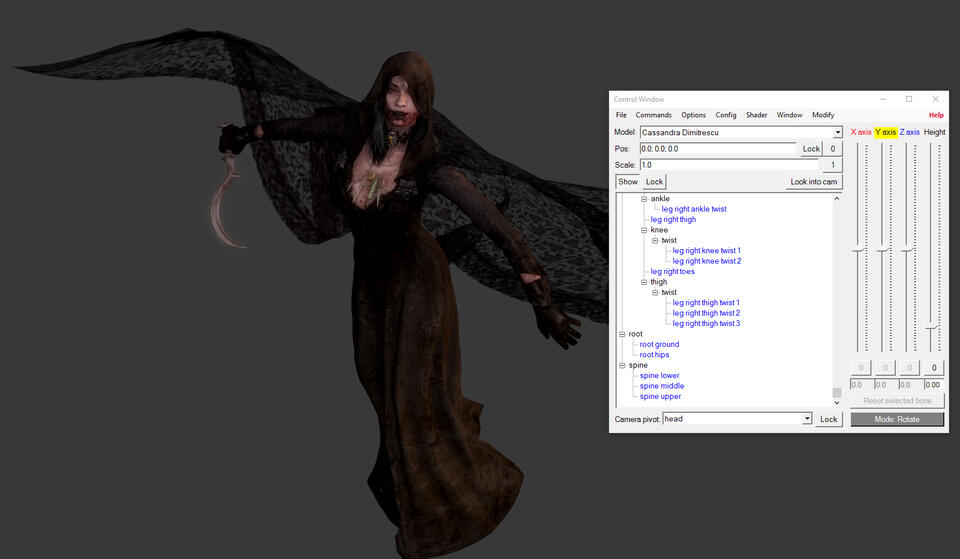This screenshot has width=960, height=559.
Task: Select the Y axis label
Action: tap(885, 132)
